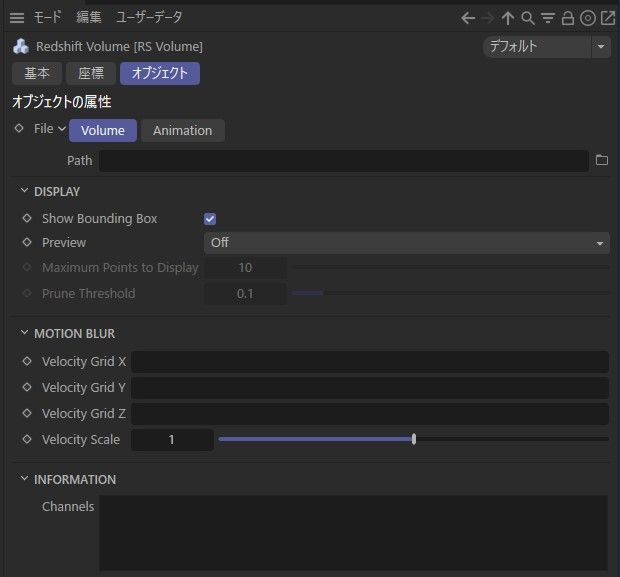Open attribute search magnifier icon
Image resolution: width=620 pixels, height=577 pixels.
[x=528, y=18]
